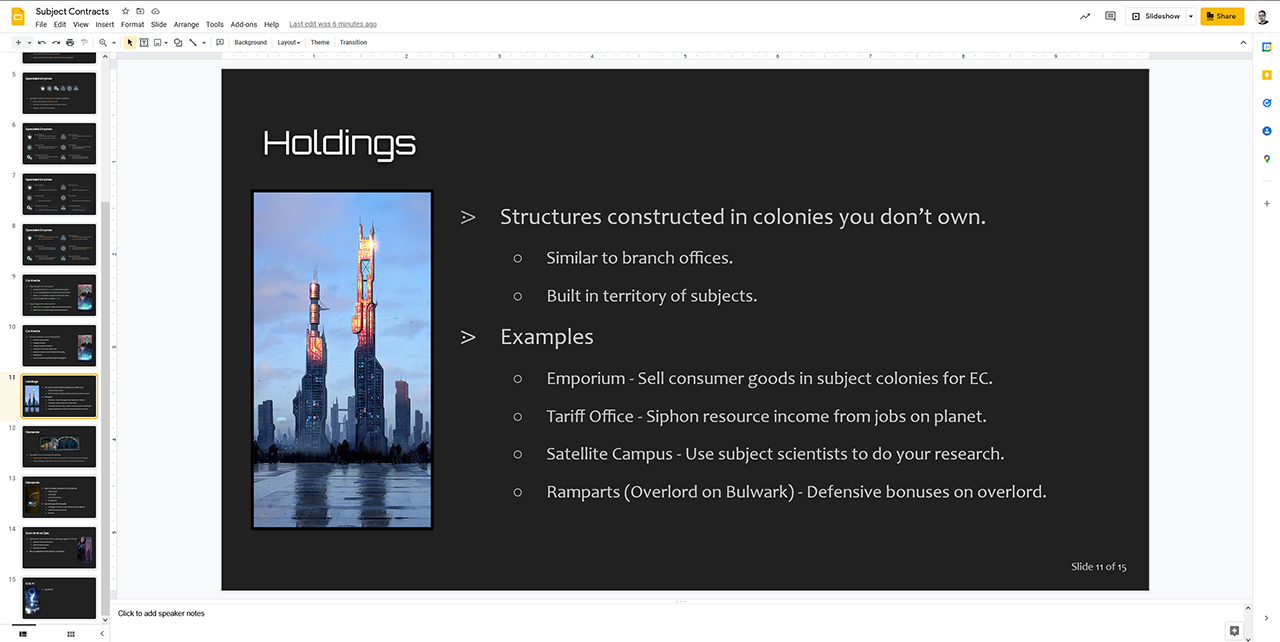Click the Share button
The image size is (1280, 642).
point(1222,16)
